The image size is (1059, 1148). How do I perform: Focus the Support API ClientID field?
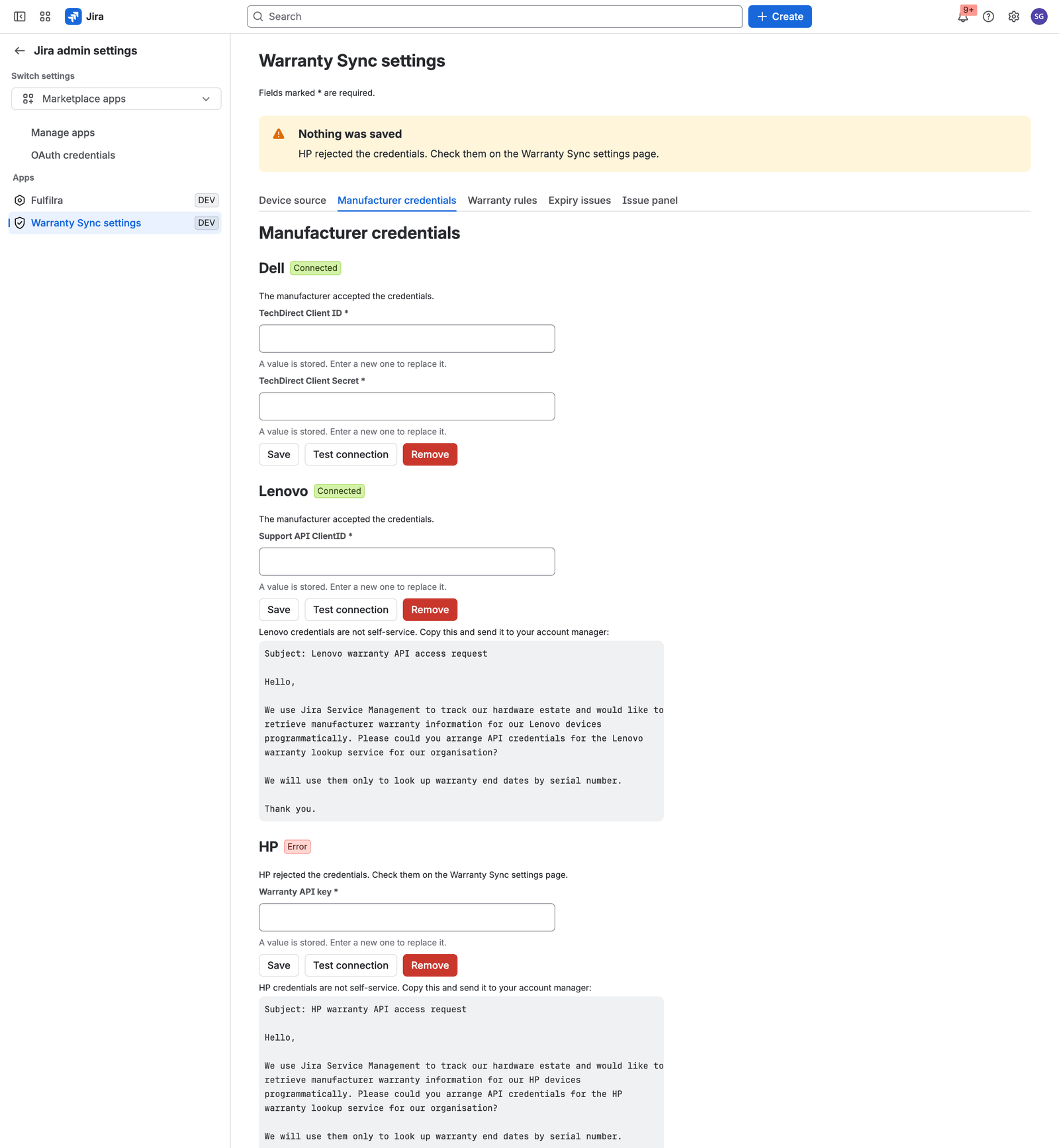point(407,561)
